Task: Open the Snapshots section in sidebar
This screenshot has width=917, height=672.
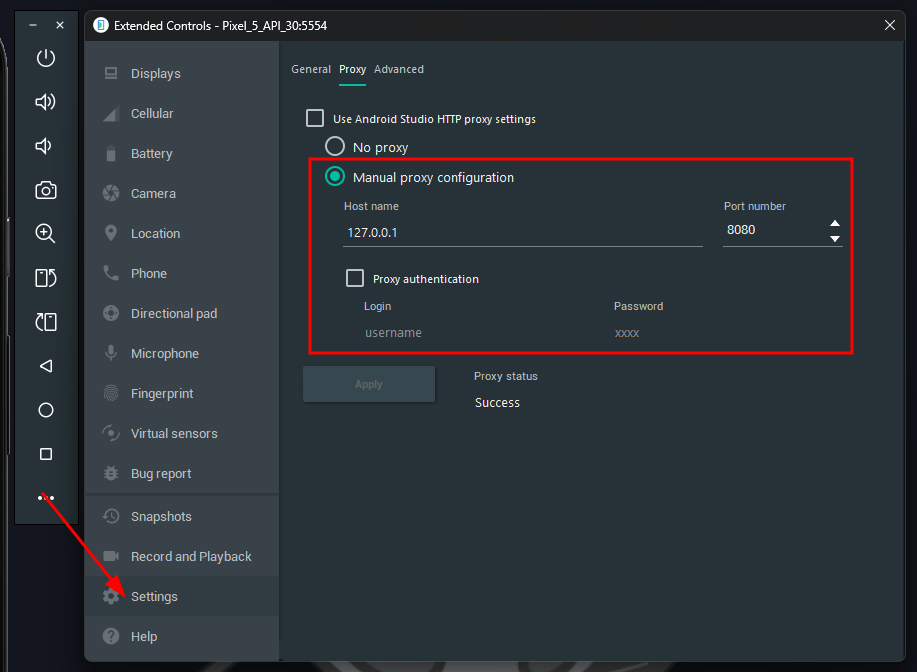Action: tap(161, 517)
